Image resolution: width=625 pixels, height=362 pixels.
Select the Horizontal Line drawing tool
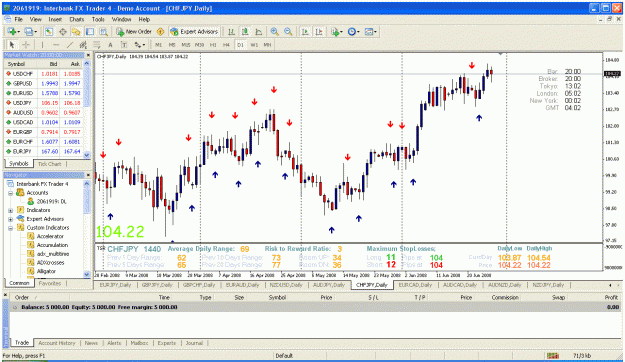tap(56, 45)
